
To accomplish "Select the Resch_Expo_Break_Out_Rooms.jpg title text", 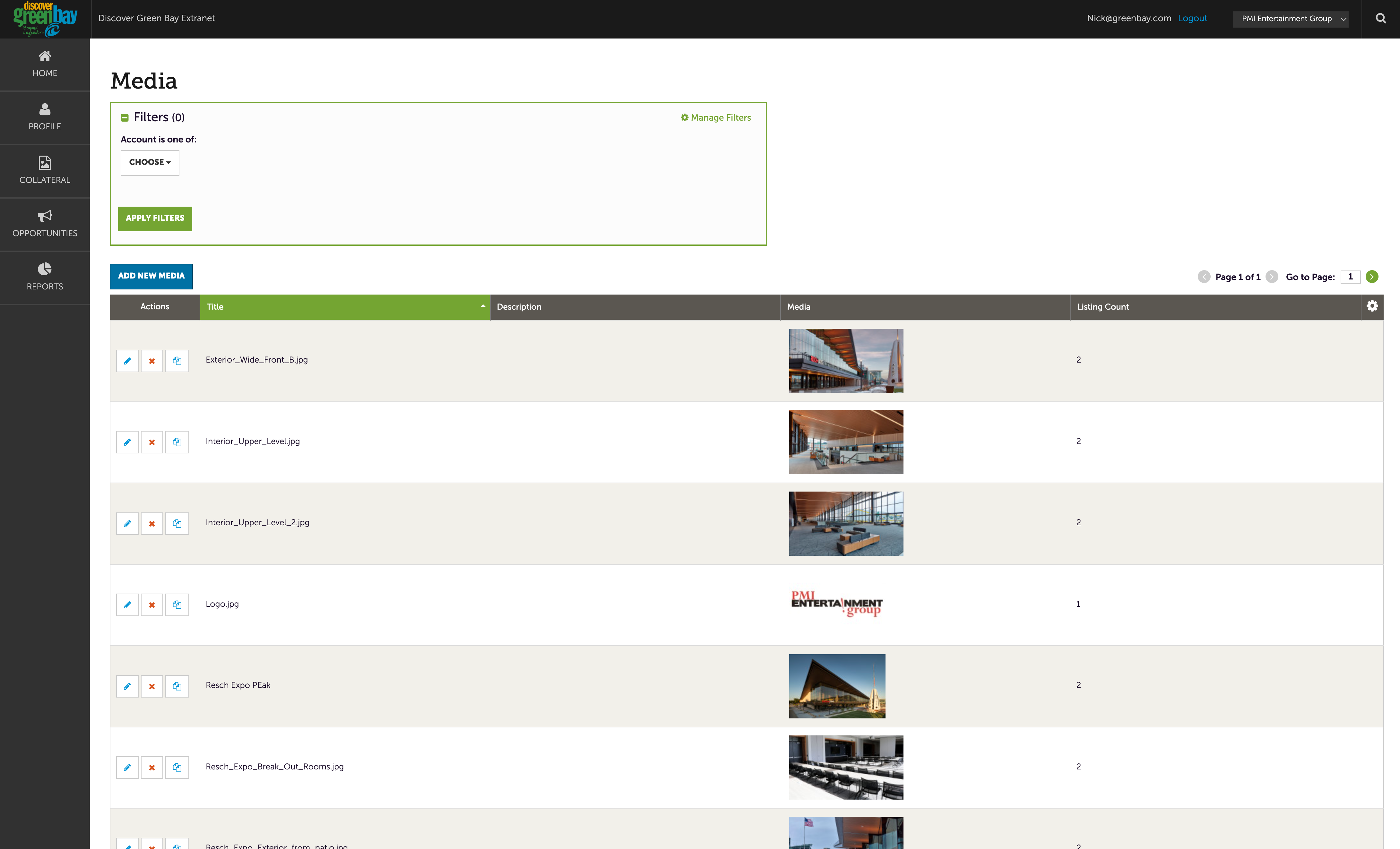I will 274,767.
